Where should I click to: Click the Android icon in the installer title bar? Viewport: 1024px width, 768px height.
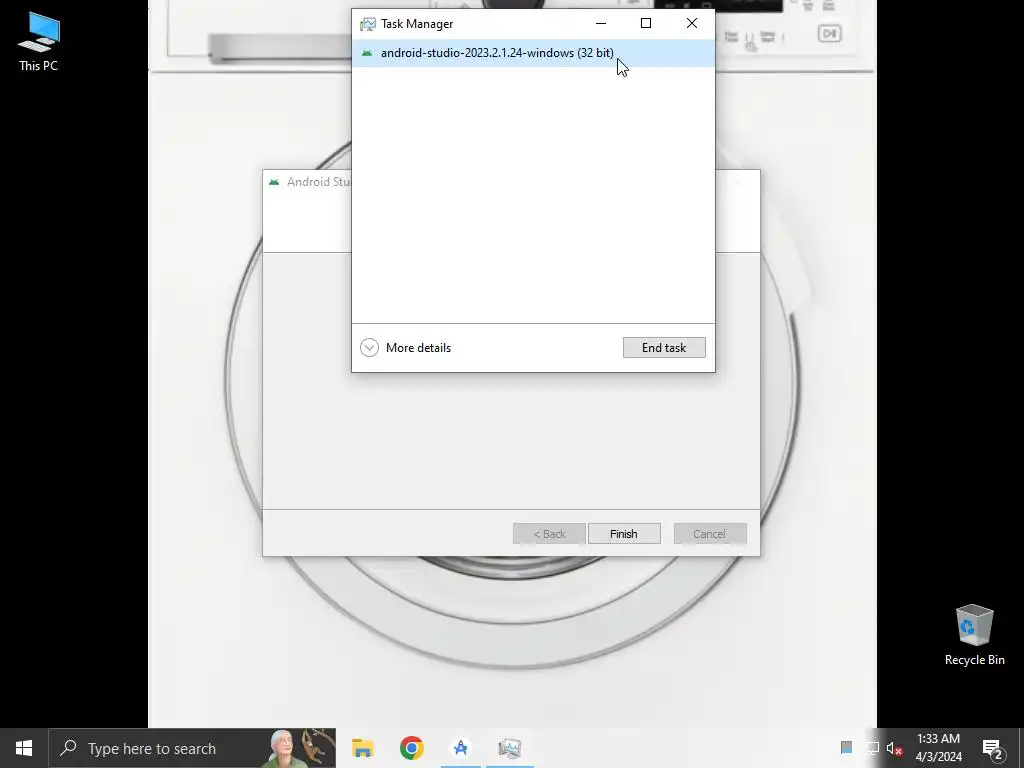(274, 182)
